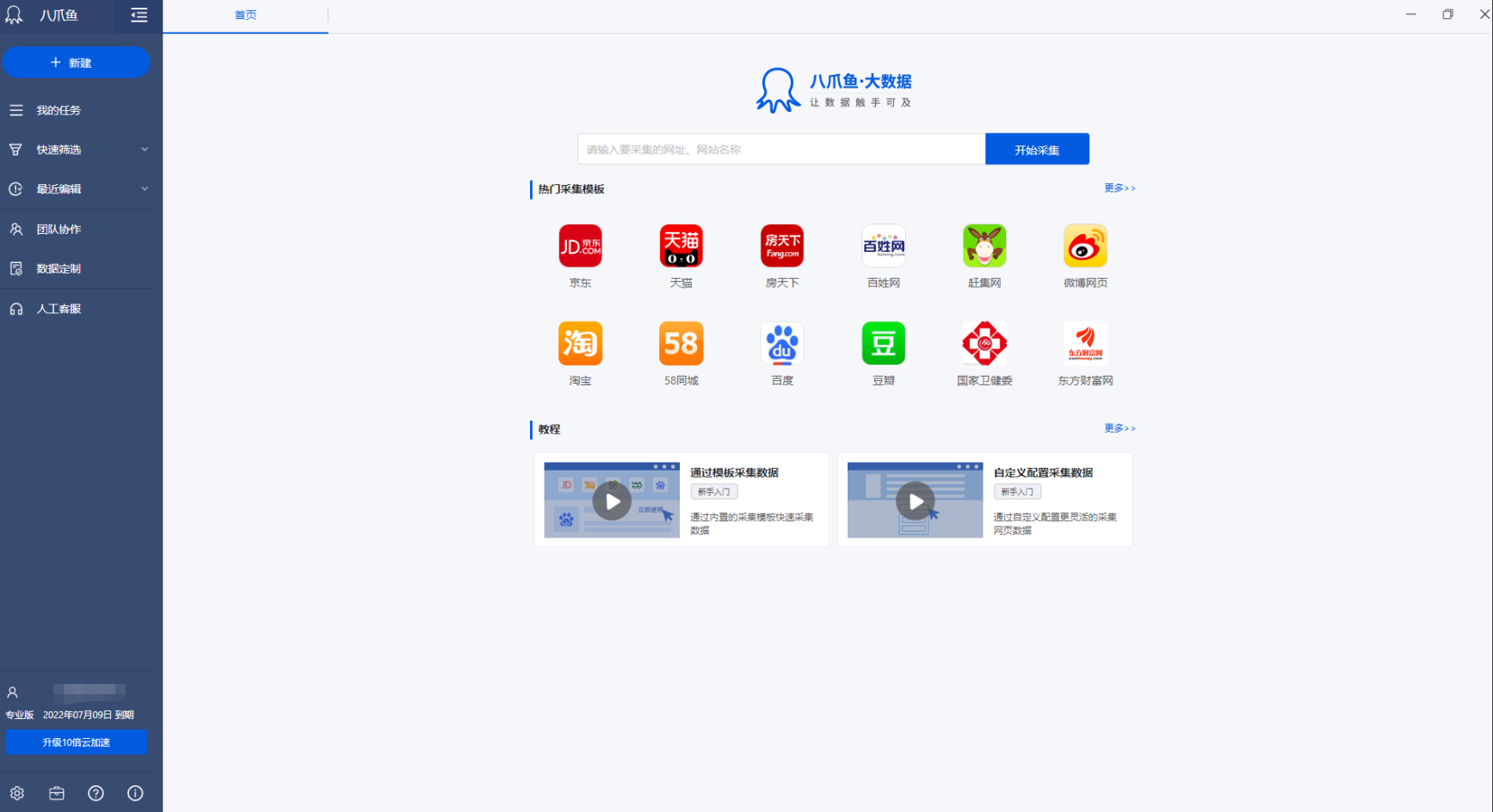The image size is (1493, 812).
Task: Click the 八爪鱼 octopus logo in sidebar
Action: [x=15, y=15]
